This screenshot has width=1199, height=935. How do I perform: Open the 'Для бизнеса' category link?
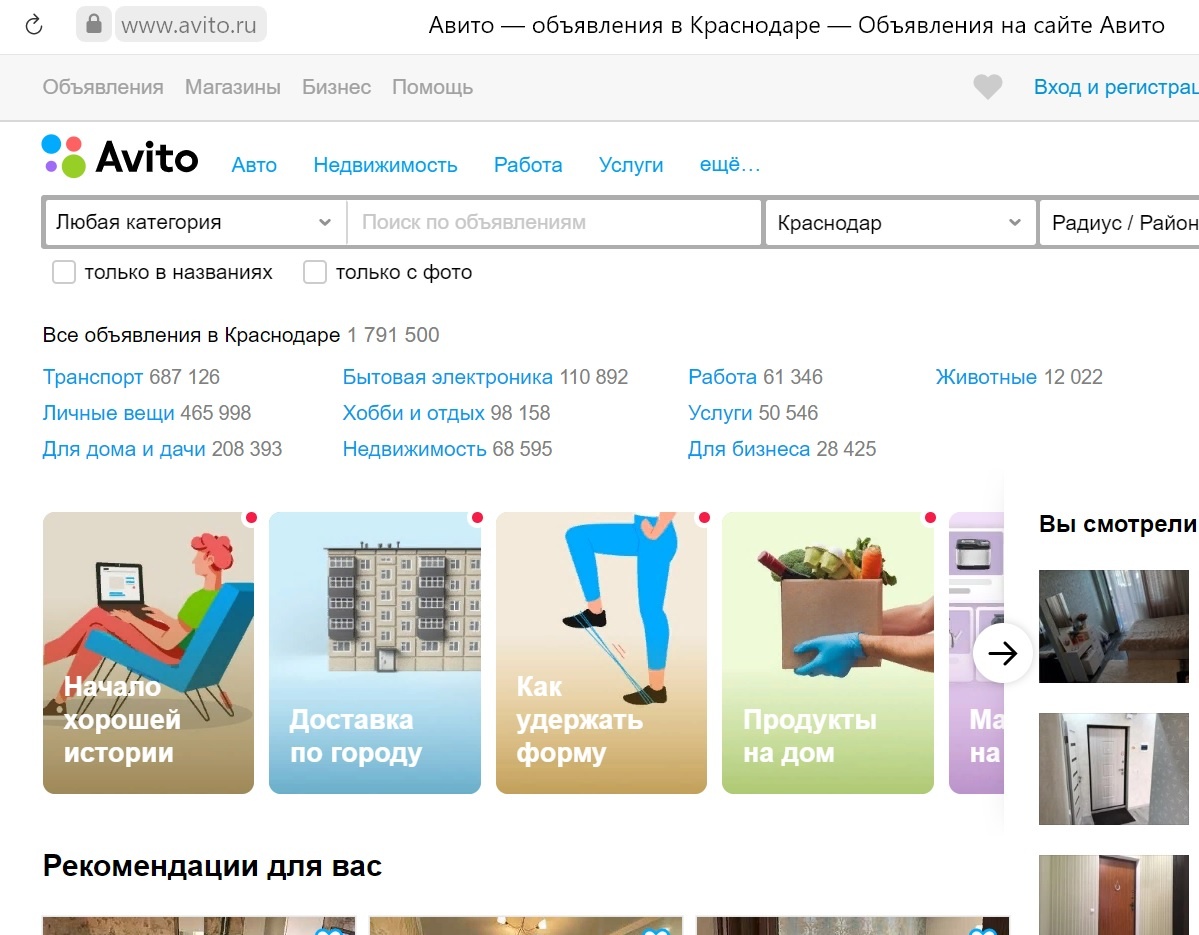pos(749,449)
